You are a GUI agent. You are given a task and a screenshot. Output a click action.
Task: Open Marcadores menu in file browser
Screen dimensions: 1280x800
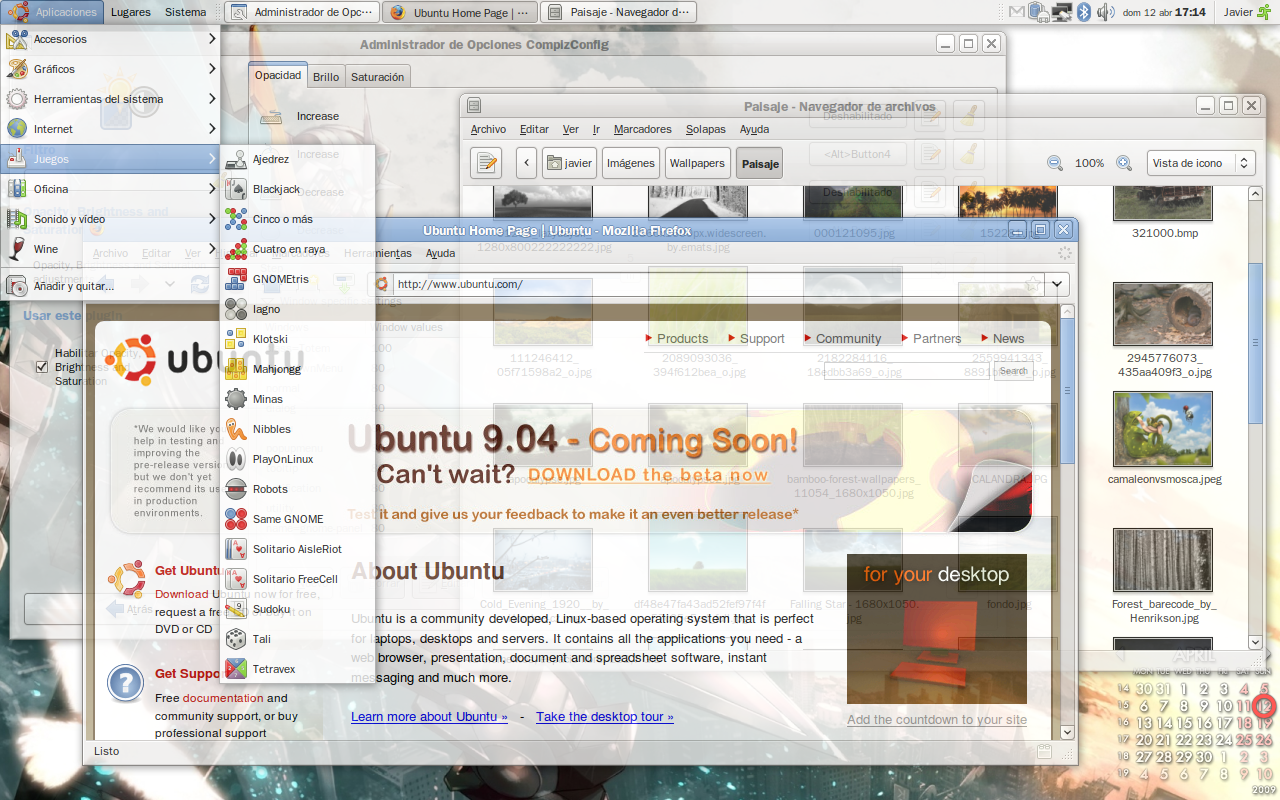point(642,129)
